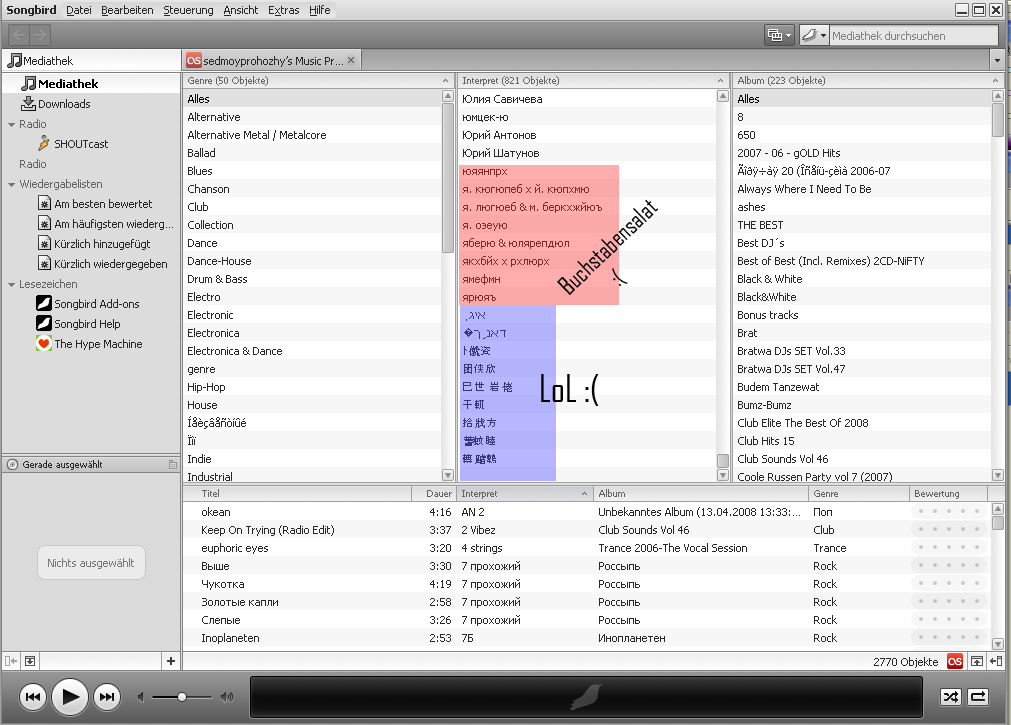Click the volume slider knob
This screenshot has width=1011, height=725.
[182, 697]
